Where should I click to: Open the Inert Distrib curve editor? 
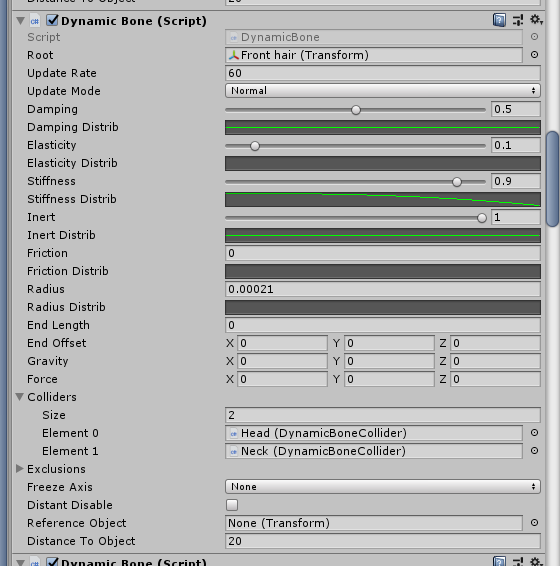click(383, 235)
